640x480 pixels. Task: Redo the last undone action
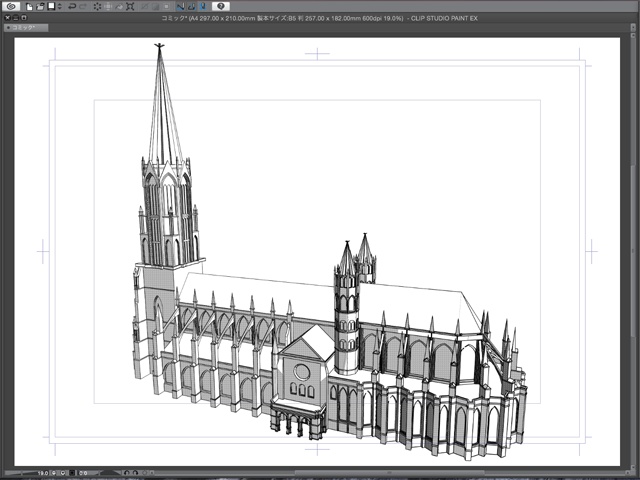click(x=83, y=6)
